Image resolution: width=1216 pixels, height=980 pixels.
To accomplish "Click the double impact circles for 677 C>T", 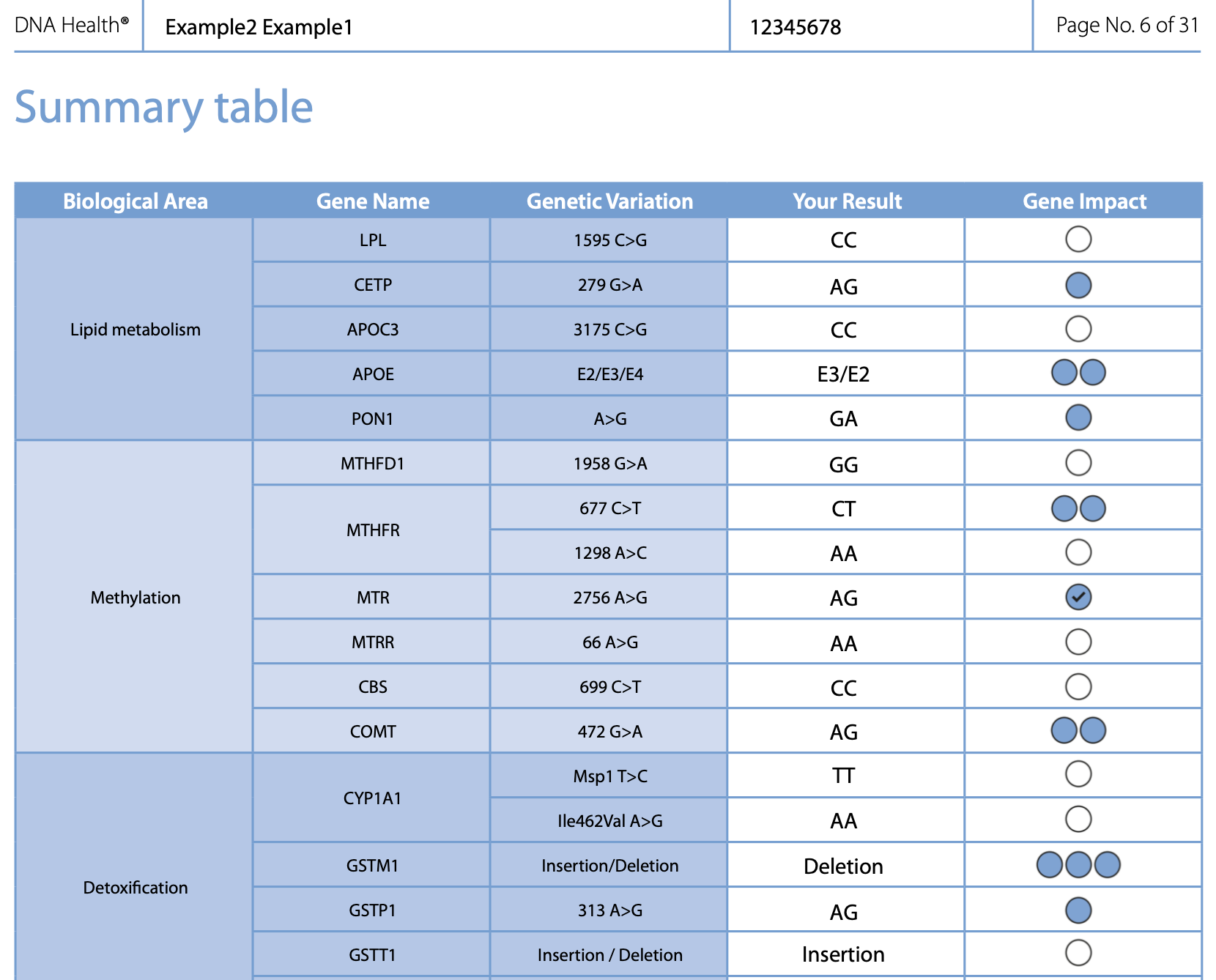I will point(1078,508).
